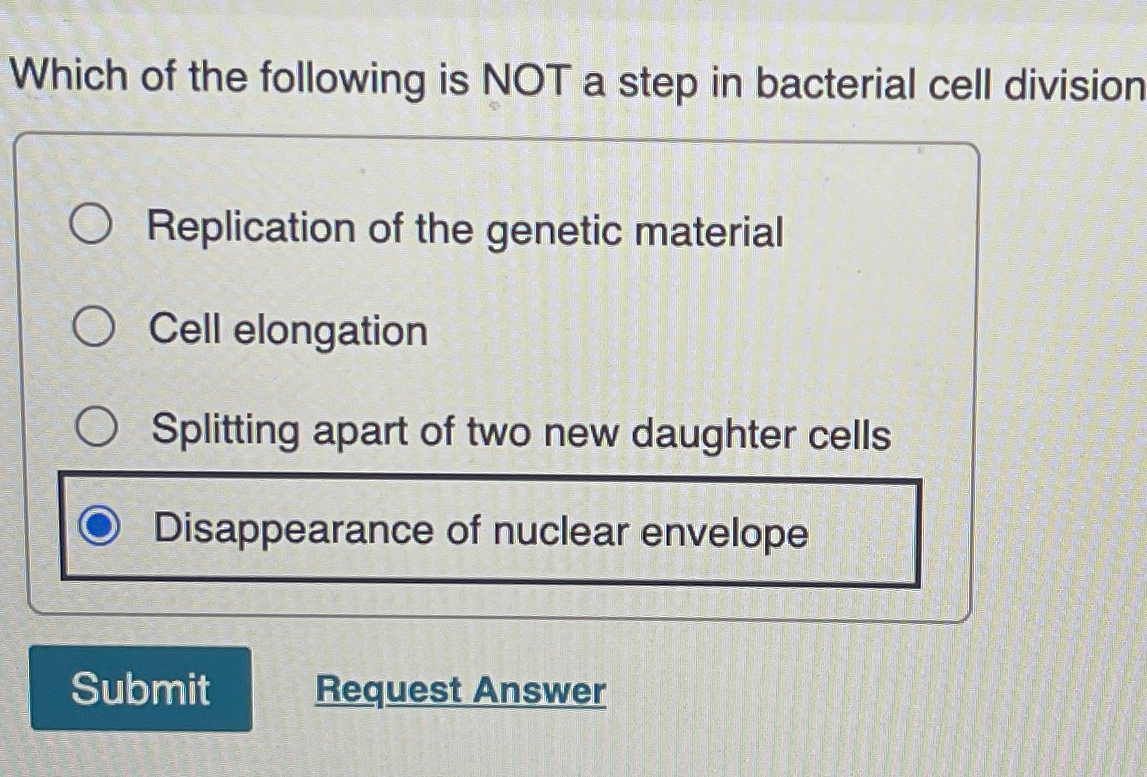Request the correct answer
The image size is (1147, 777).
click(462, 691)
